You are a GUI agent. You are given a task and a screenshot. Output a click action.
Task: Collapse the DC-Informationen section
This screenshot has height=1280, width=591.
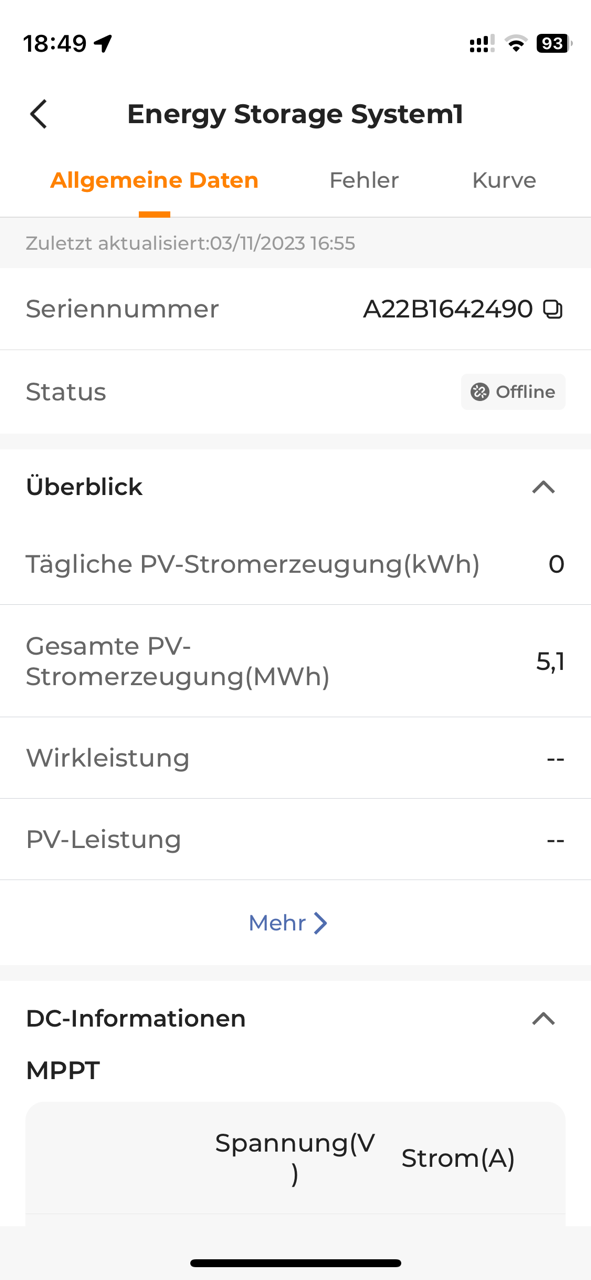coord(543,1019)
